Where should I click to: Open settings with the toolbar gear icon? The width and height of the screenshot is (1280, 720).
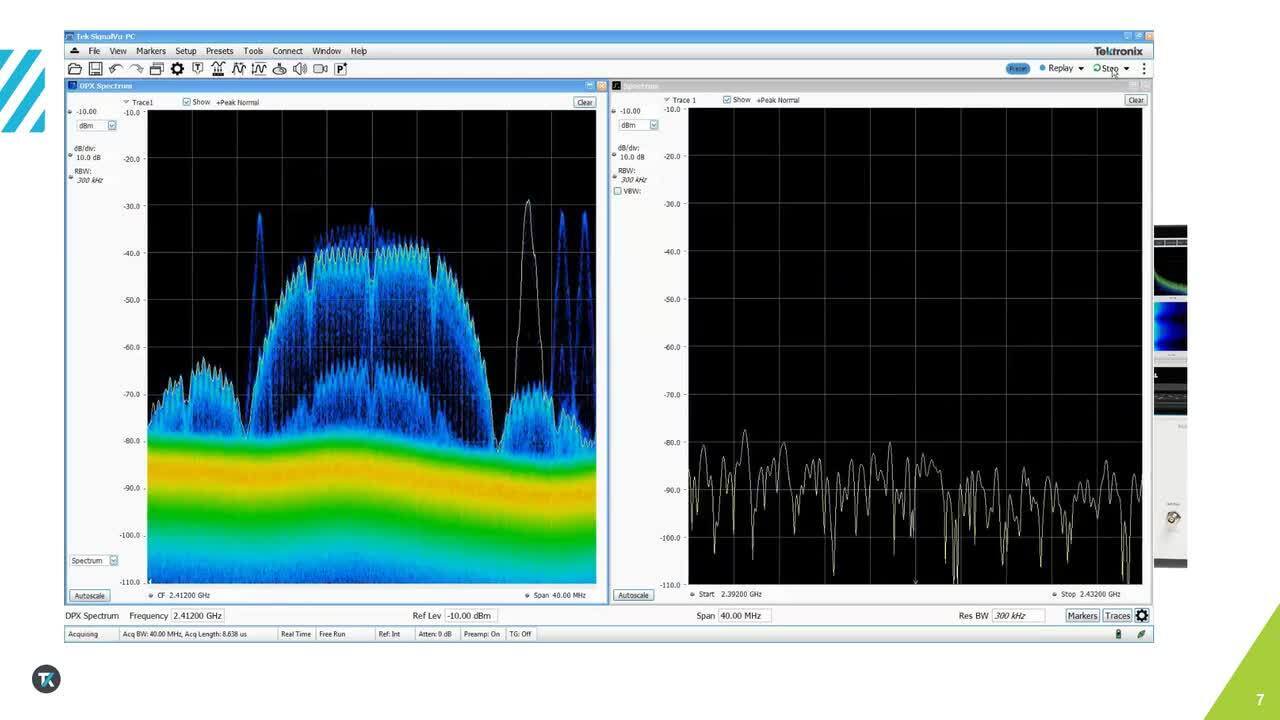(x=177, y=69)
